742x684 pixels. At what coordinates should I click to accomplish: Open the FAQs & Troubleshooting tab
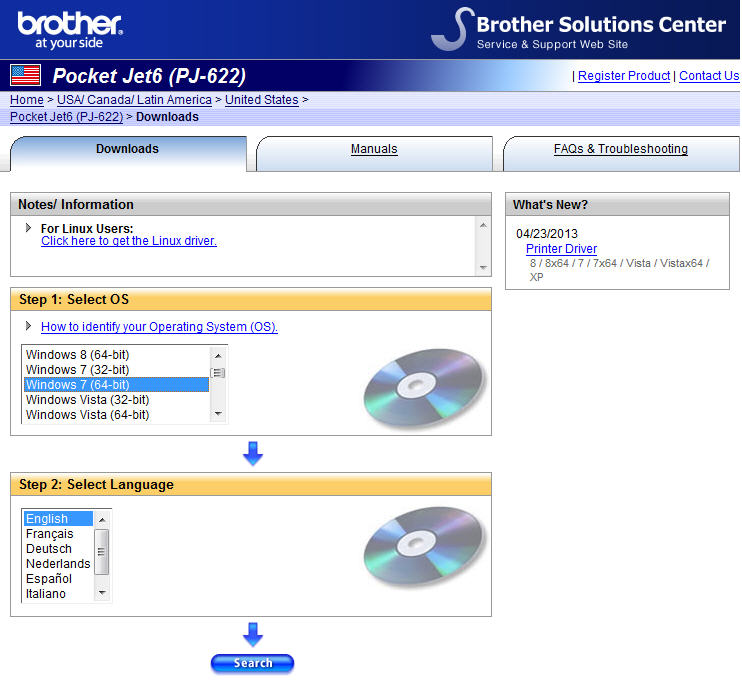620,150
